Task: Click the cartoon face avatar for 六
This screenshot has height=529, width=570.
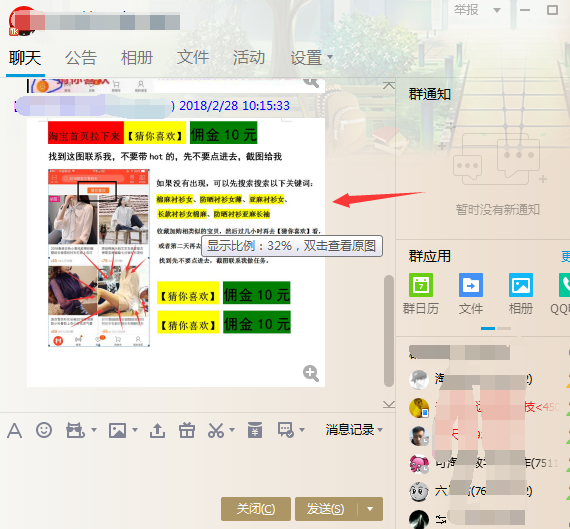Action: (x=419, y=492)
